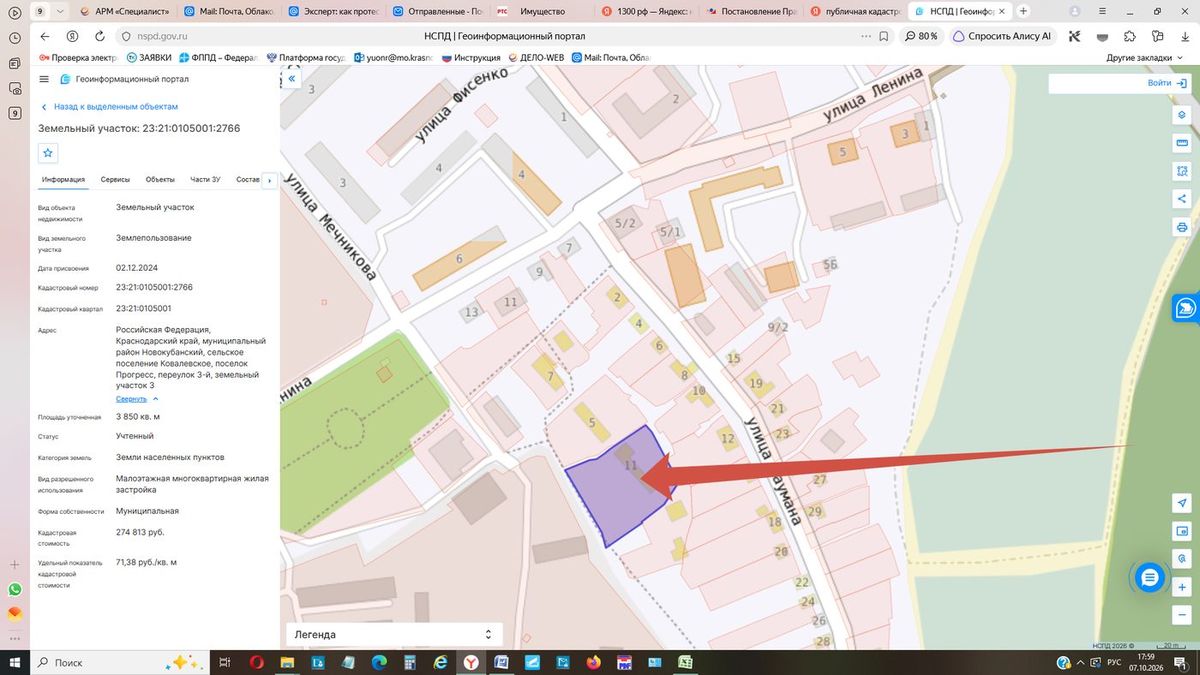This screenshot has width=1200, height=675.
Task: Open the address bar three-dots menu
Action: click(865, 36)
